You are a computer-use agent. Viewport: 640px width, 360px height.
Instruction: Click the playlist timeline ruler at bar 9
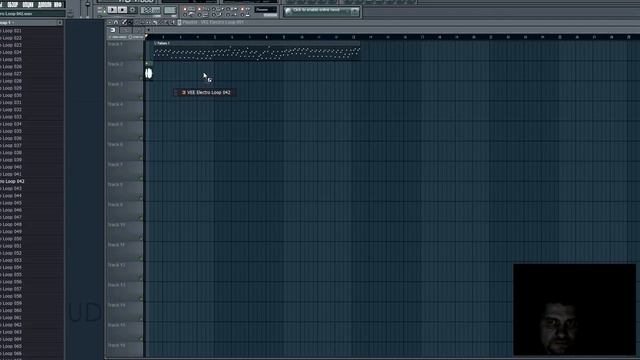coord(284,37)
